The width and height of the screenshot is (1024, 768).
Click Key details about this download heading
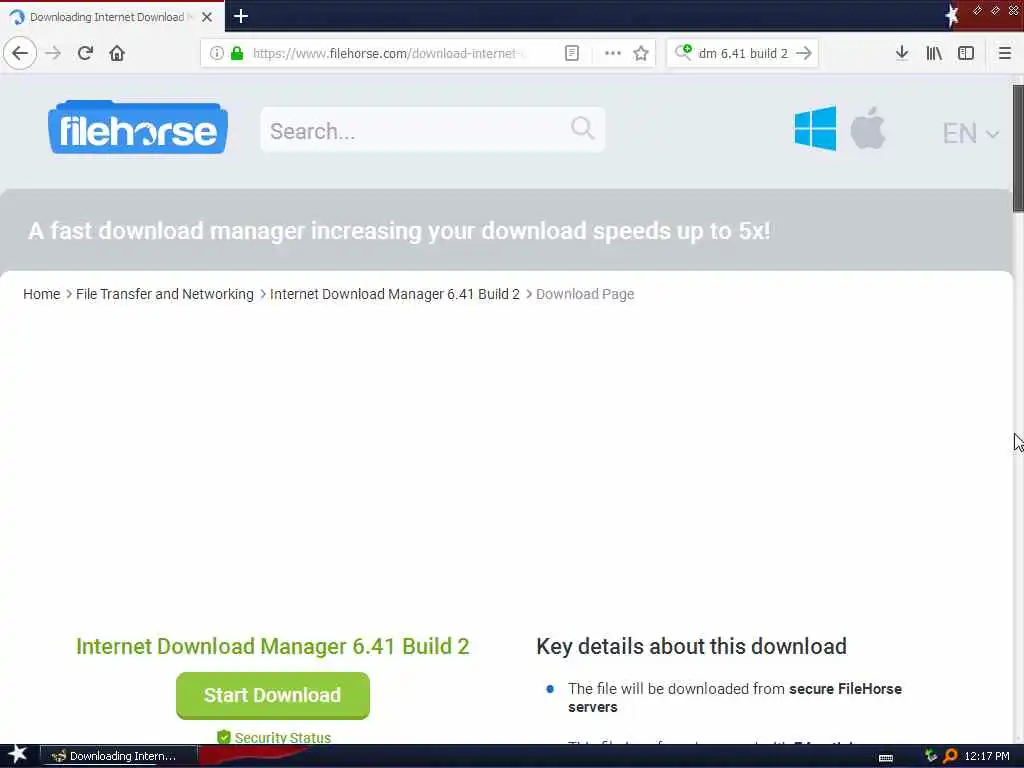click(691, 646)
